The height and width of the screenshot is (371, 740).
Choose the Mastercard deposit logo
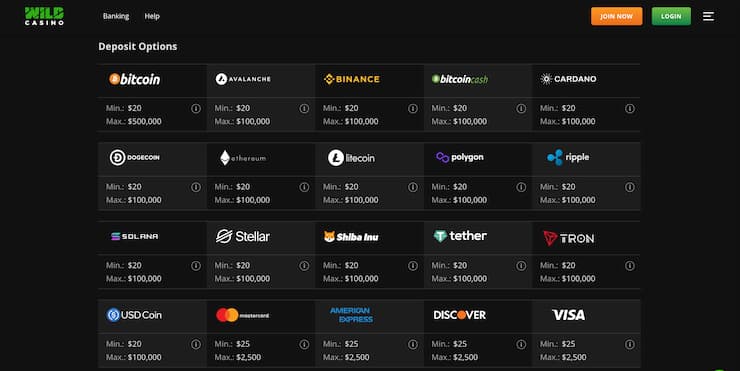click(x=243, y=315)
